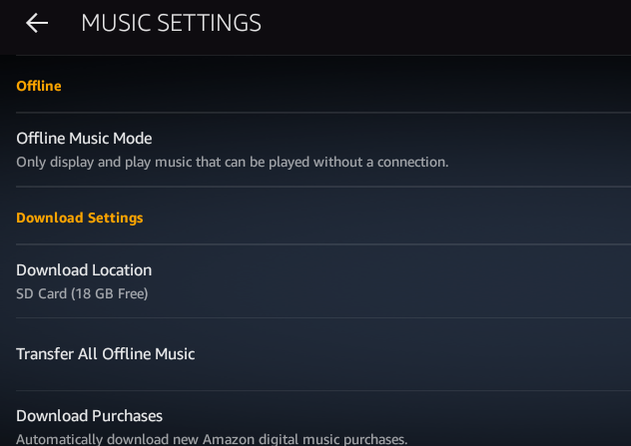
Task: Open the Download Location setting
Action: [x=84, y=270]
